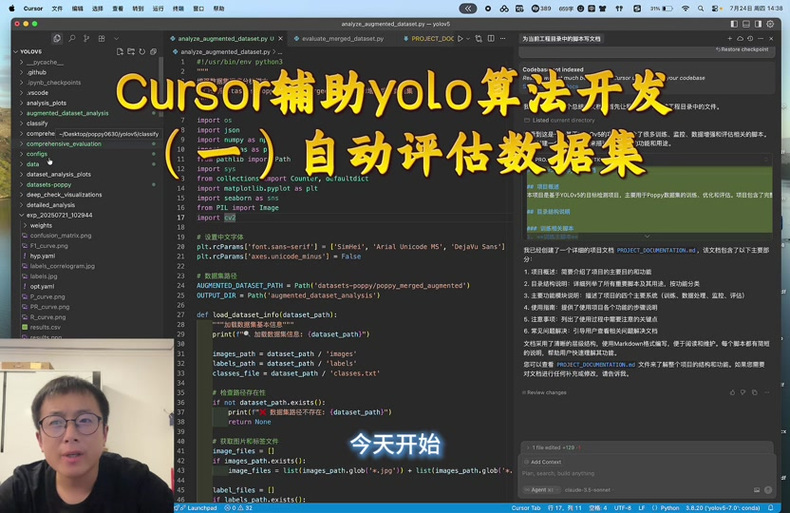Screen dimensions: 790x513
Task: Click Cursor Tab in status bar
Action: point(525,508)
